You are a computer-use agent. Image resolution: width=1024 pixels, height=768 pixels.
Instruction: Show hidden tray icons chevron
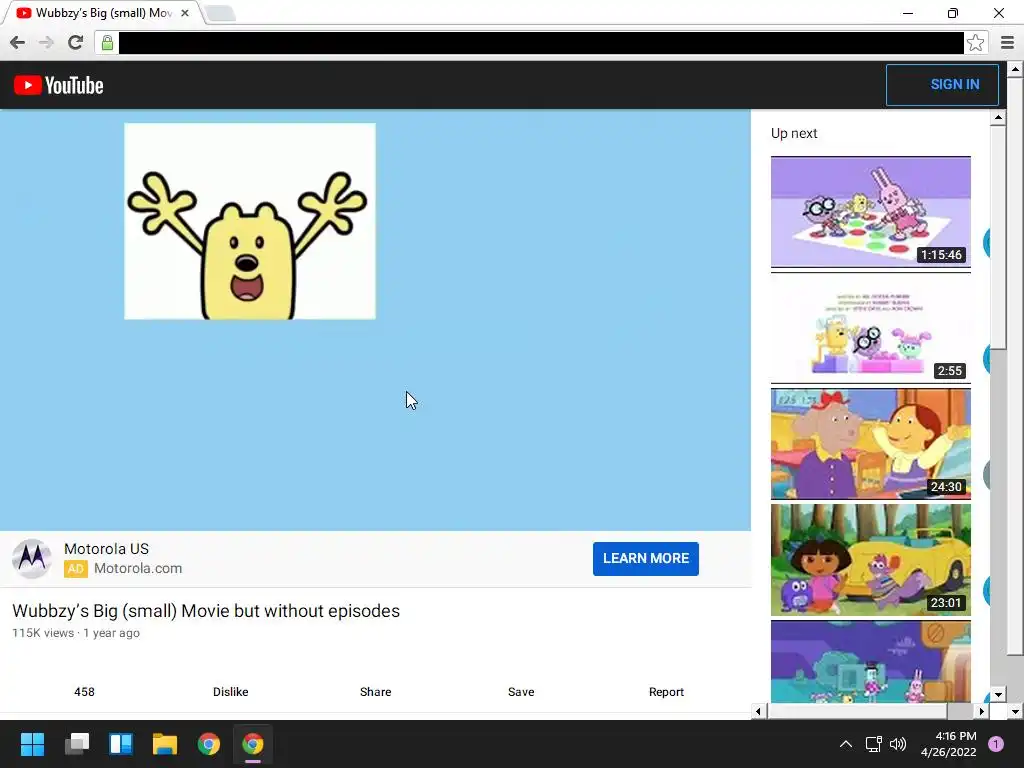846,744
